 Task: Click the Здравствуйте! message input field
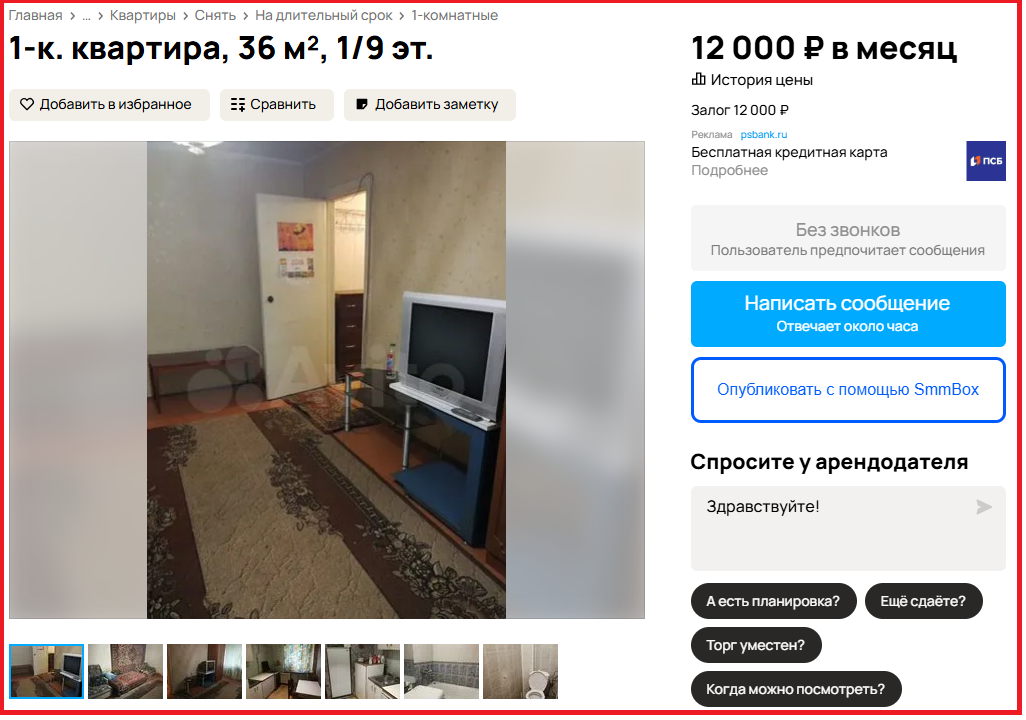tap(848, 528)
